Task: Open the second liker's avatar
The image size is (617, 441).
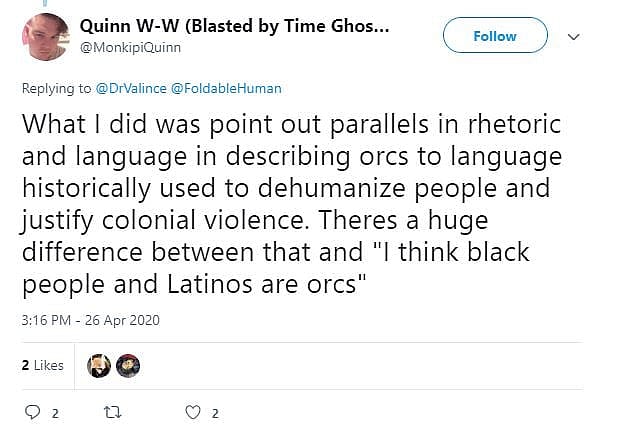Action: 128,366
